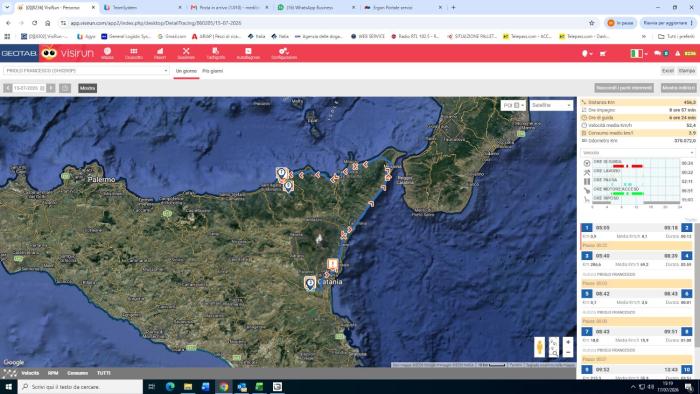
Task: Click the alert warning triangle icon
Action: coord(677,53)
